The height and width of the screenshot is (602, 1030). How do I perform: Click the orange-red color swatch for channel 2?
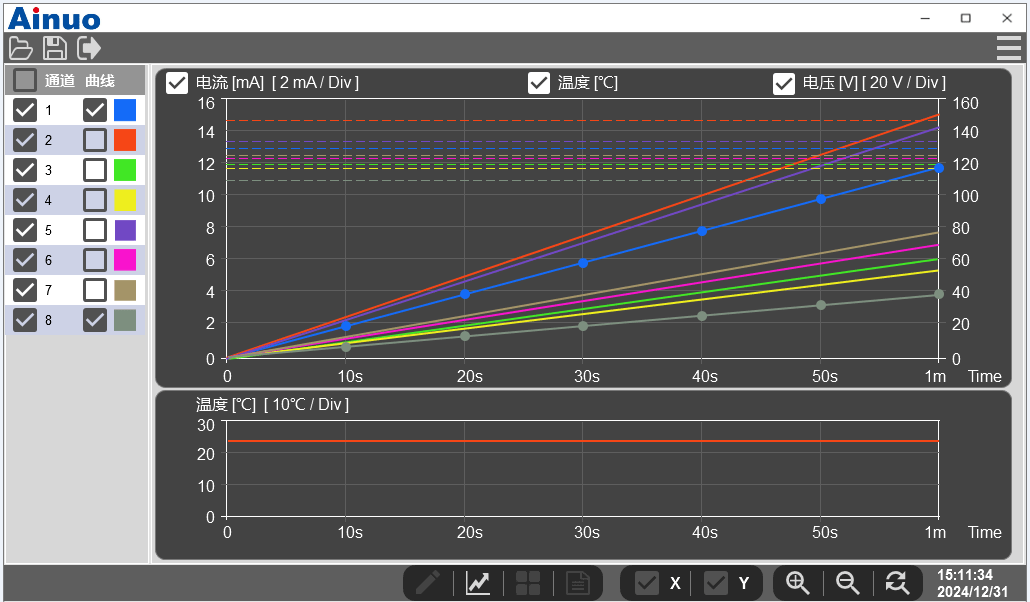125,140
